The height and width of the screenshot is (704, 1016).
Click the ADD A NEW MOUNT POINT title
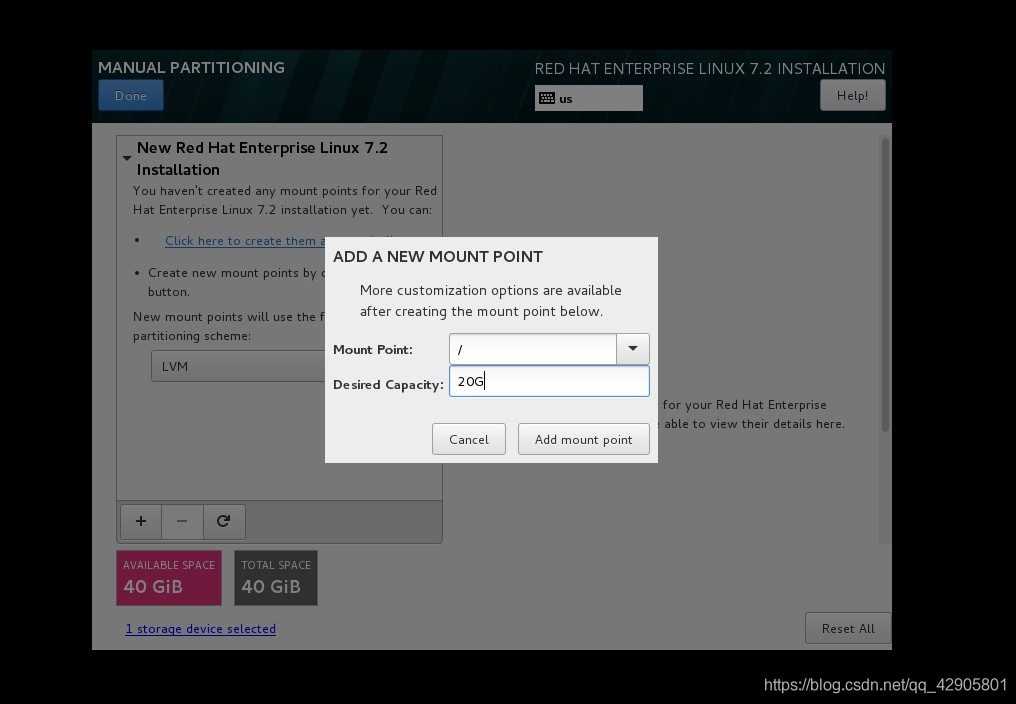(437, 257)
